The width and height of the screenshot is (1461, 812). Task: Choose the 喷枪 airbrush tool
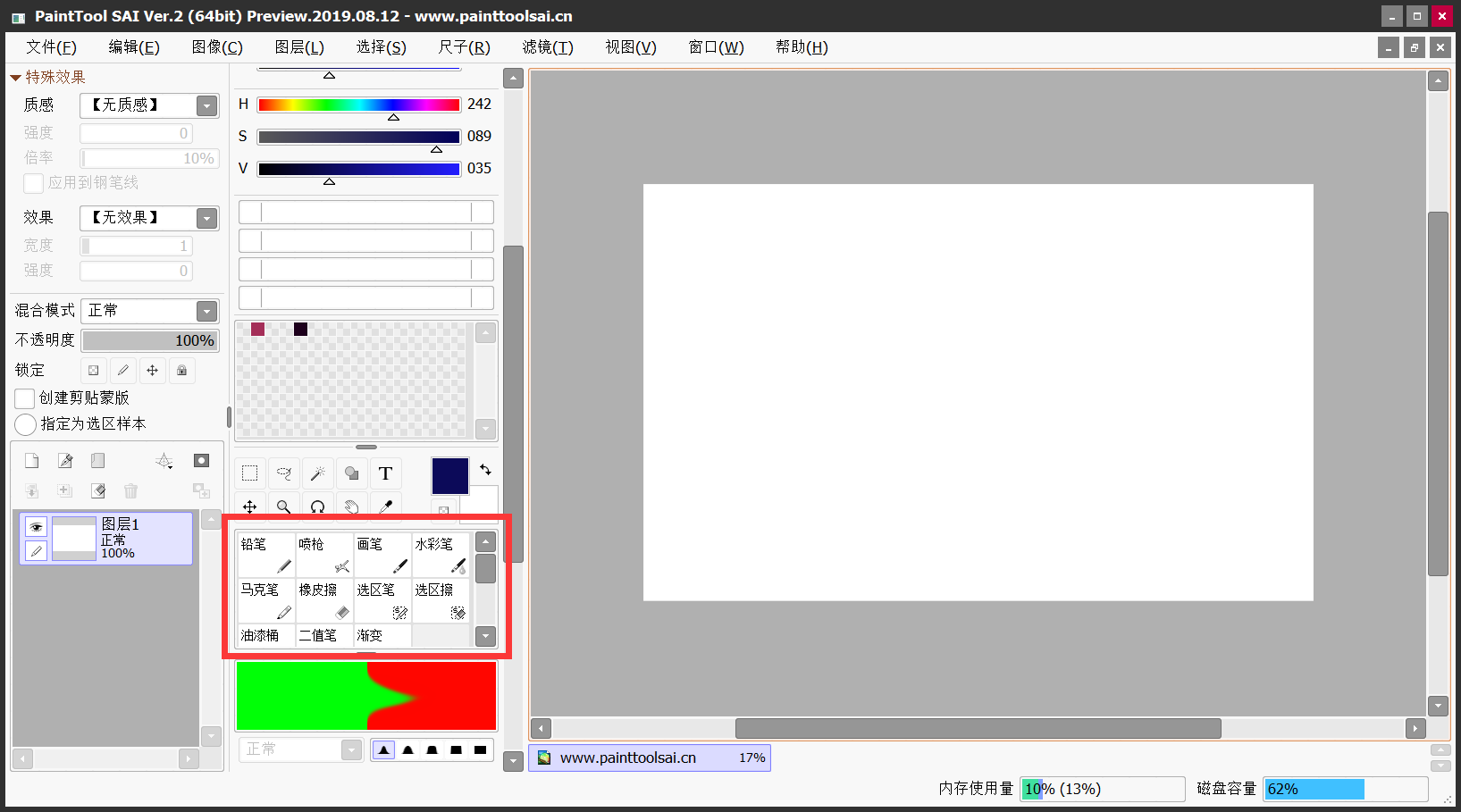pyautogui.click(x=324, y=555)
